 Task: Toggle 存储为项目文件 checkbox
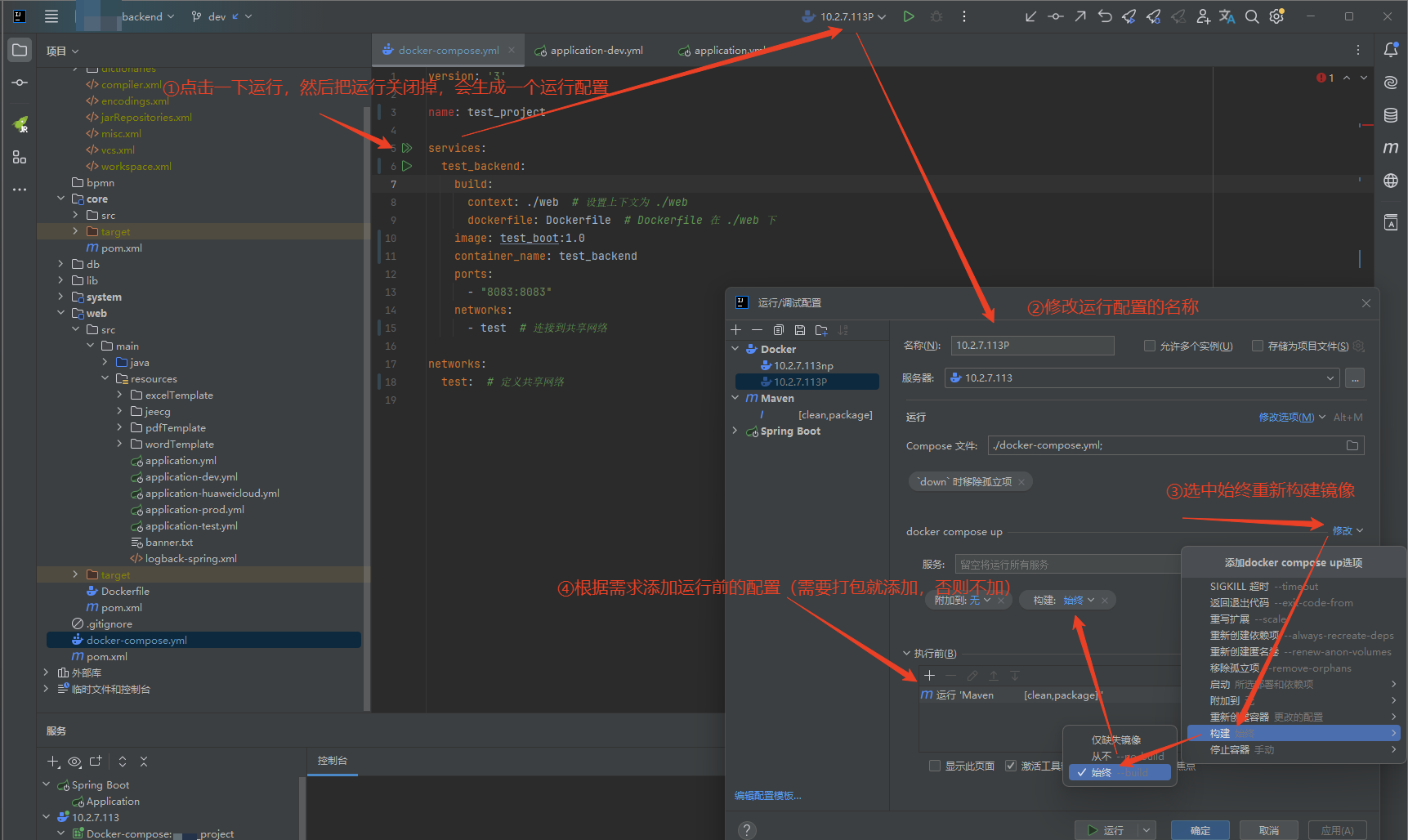pos(1258,346)
